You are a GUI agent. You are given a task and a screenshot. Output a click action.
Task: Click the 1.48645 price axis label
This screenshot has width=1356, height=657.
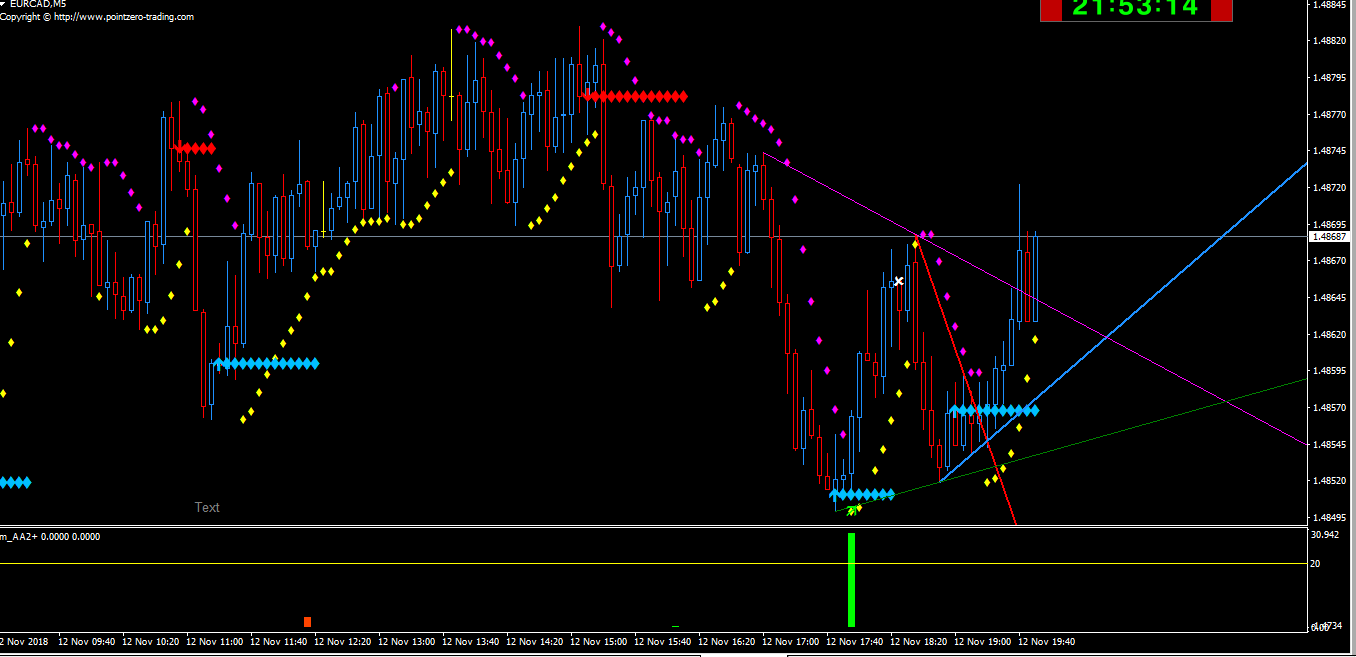coord(1330,297)
